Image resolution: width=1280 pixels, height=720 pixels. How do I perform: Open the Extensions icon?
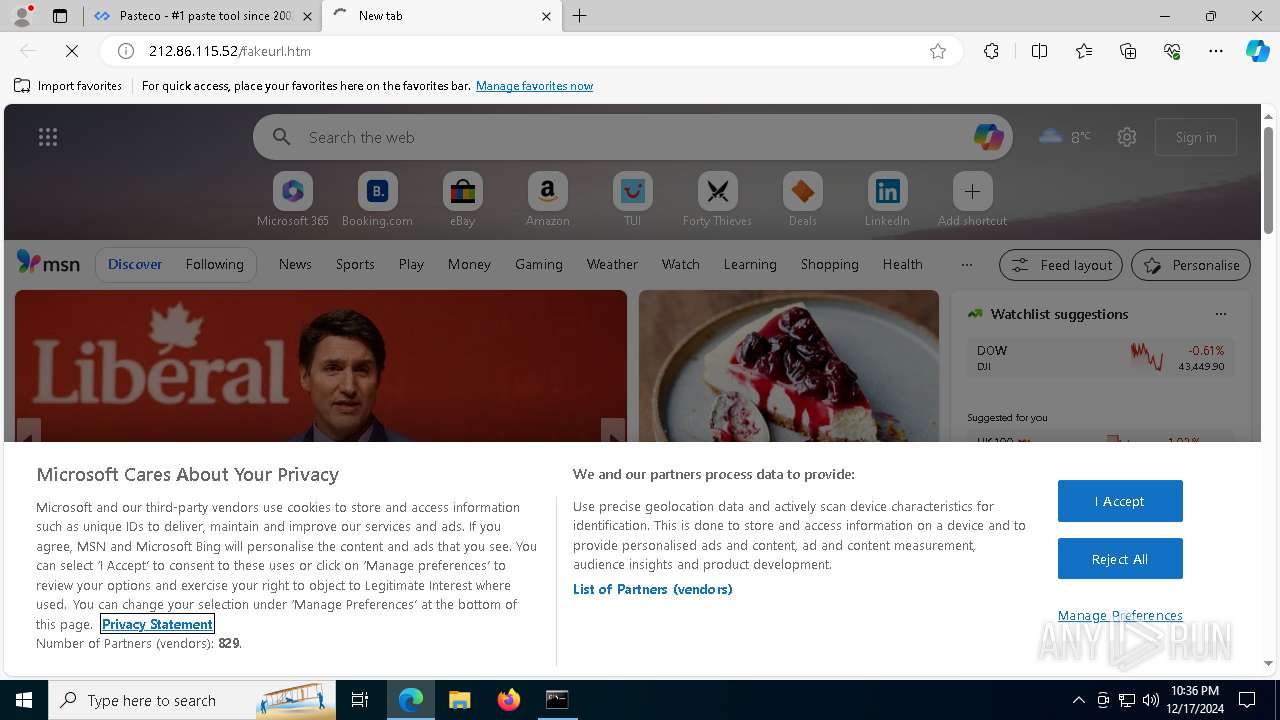click(x=991, y=51)
